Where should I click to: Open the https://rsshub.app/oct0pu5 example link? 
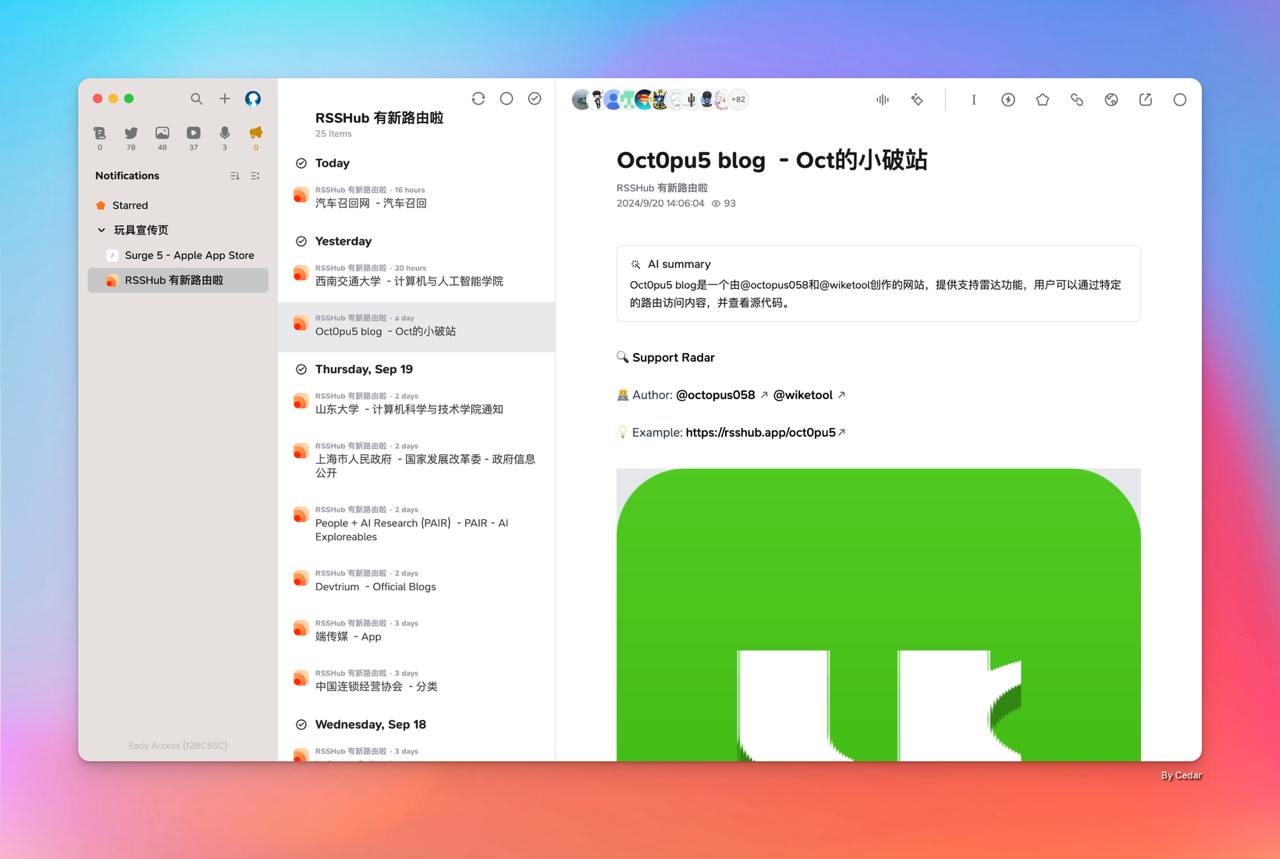pos(761,433)
